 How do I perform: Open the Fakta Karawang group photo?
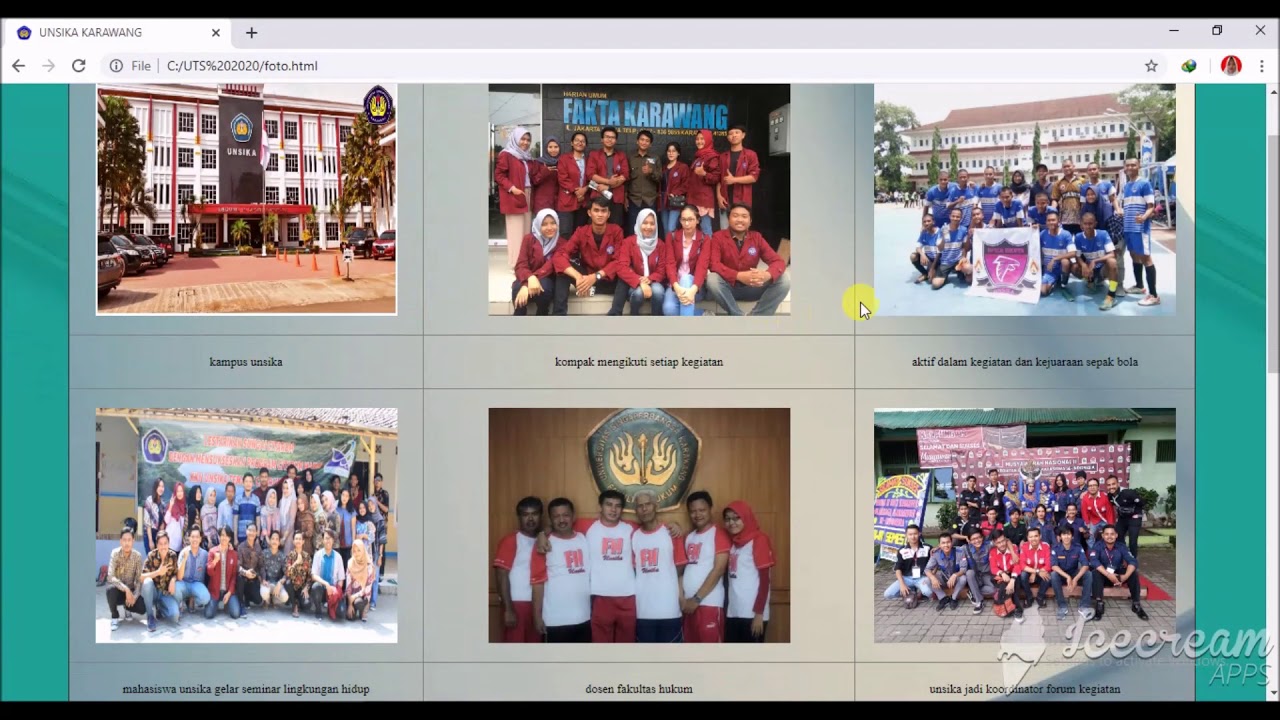pos(639,199)
